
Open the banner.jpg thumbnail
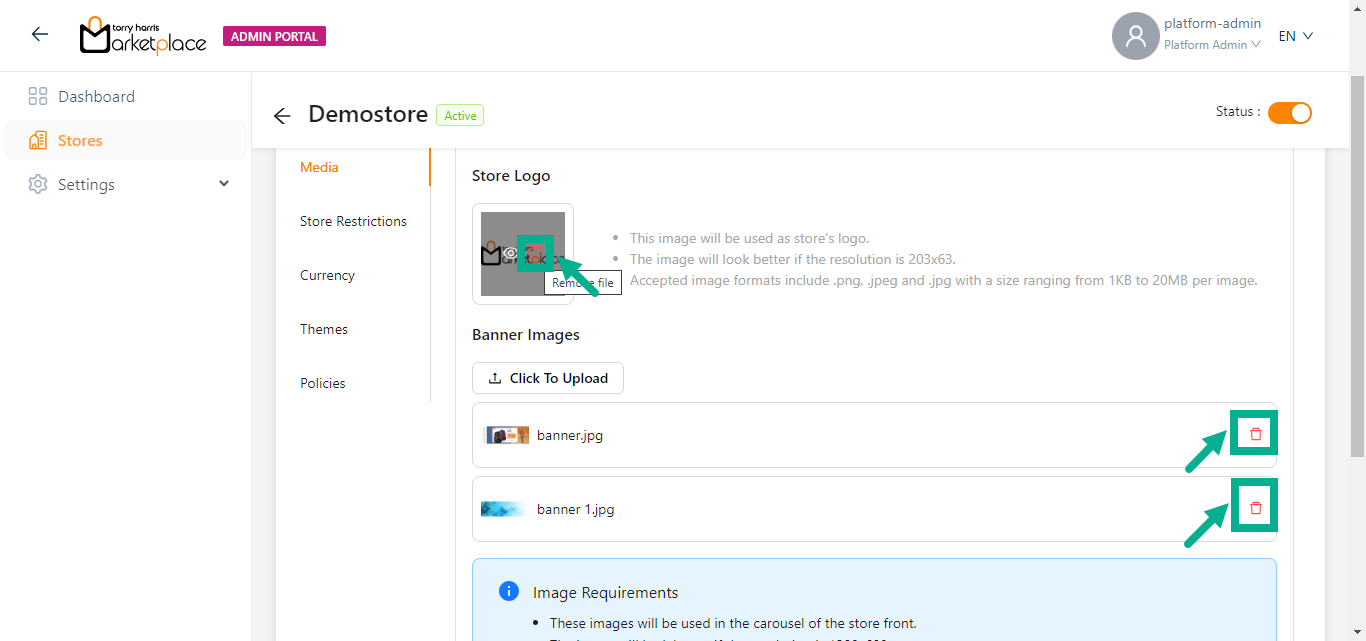[x=507, y=435]
